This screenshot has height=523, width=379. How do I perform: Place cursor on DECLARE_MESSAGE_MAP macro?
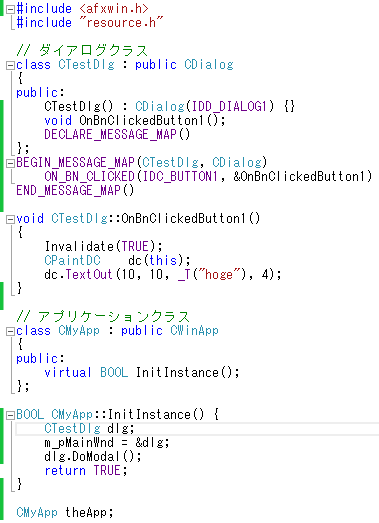(x=117, y=135)
